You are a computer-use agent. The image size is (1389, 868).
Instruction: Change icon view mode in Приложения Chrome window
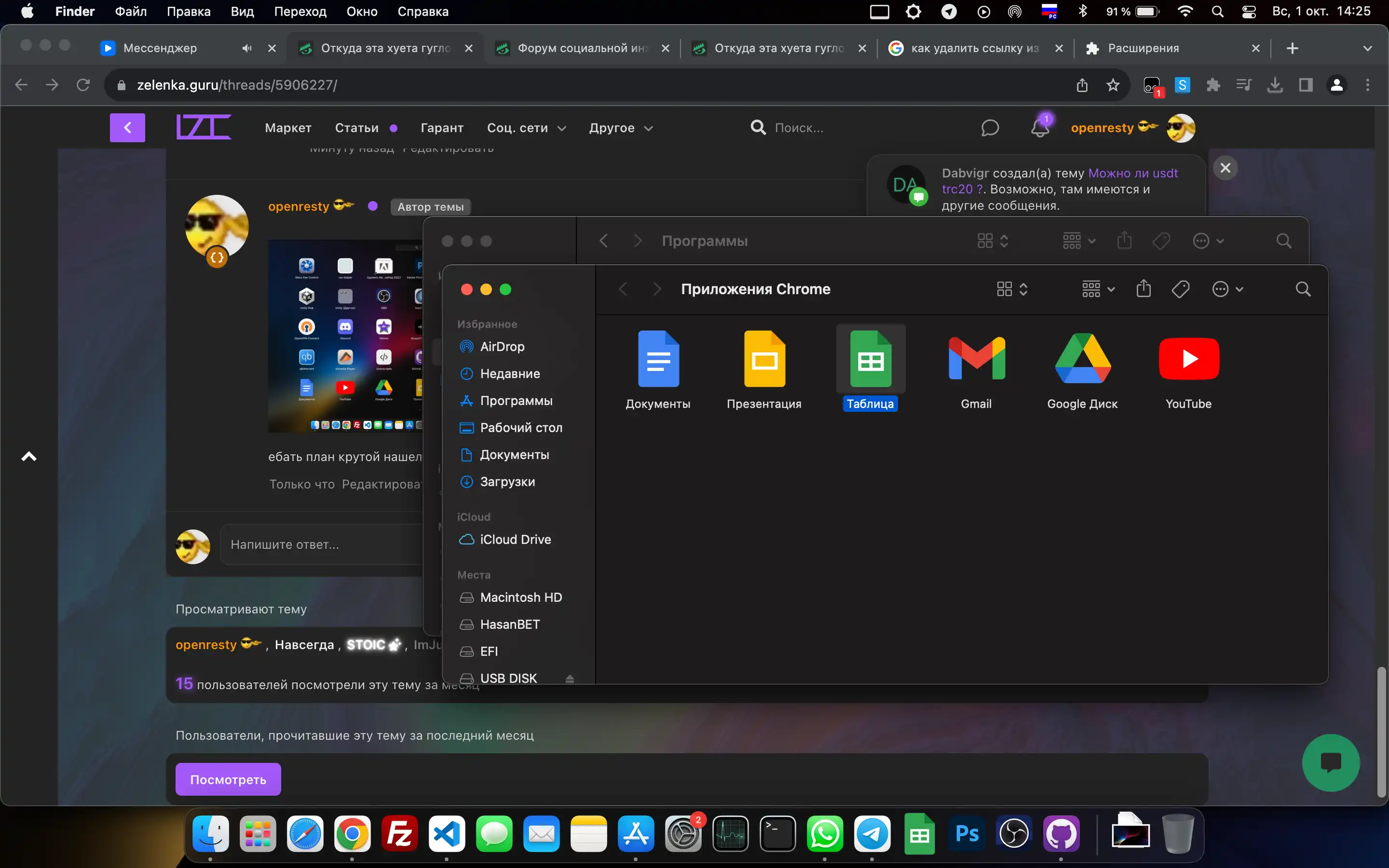pos(1012,289)
